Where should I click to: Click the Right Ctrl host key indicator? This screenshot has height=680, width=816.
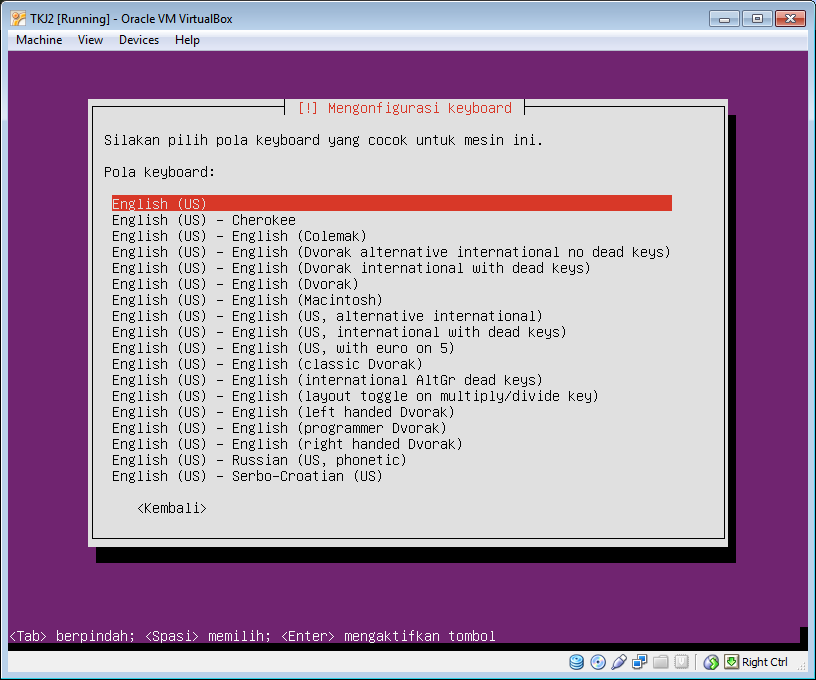[766, 662]
